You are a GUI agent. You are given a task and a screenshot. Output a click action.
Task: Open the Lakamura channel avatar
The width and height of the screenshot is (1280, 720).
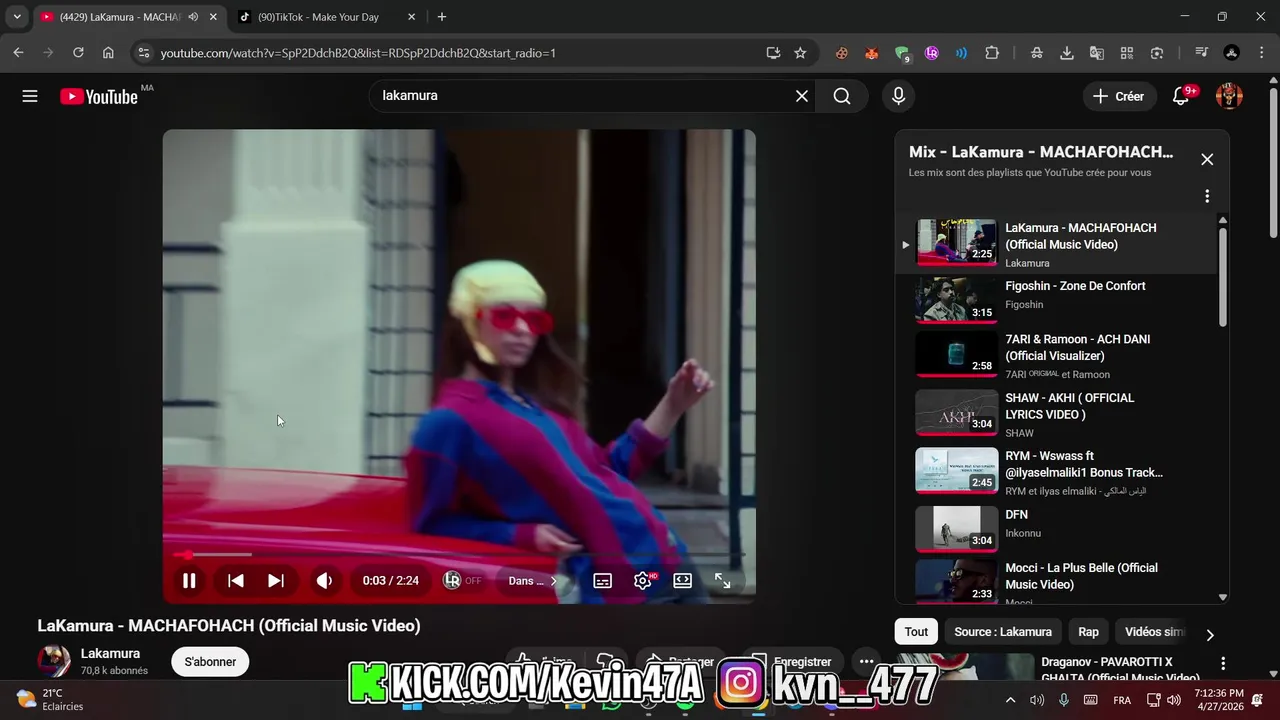[54, 661]
